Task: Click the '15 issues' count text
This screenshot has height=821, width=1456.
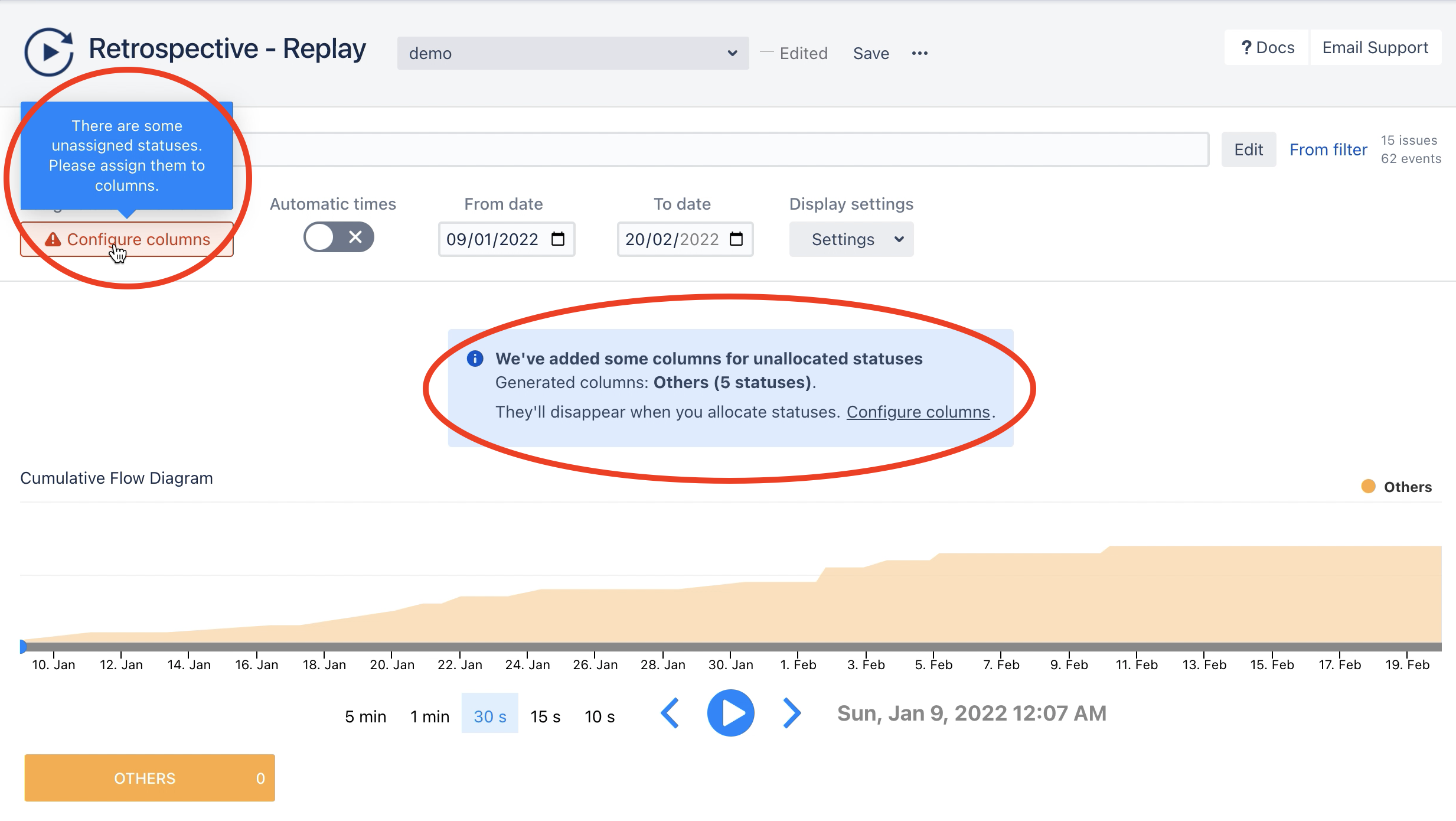Action: click(1409, 140)
